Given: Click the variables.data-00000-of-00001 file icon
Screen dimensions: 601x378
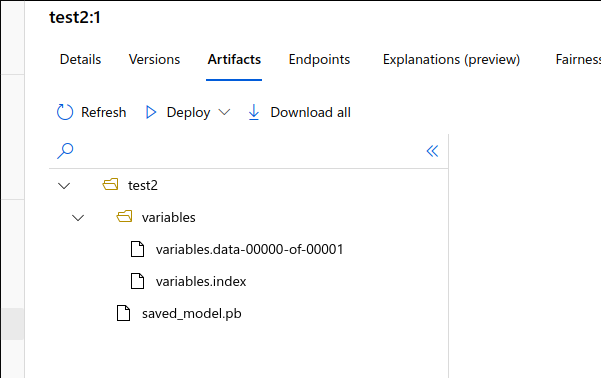Looking at the screenshot, I should [x=137, y=249].
